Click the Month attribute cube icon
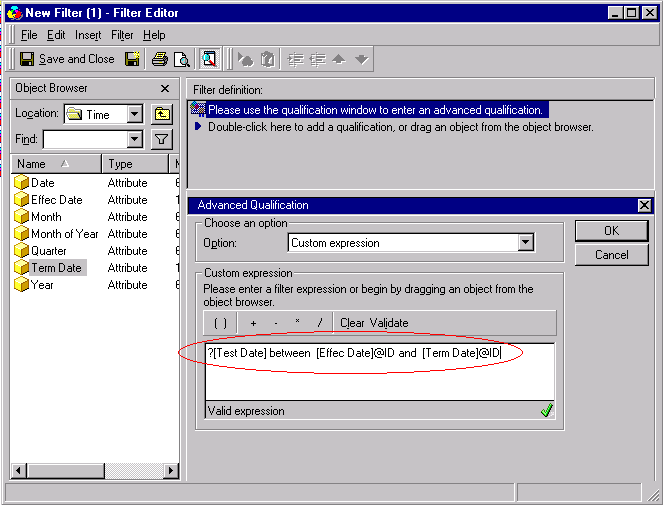This screenshot has height=505, width=663. click(21, 217)
